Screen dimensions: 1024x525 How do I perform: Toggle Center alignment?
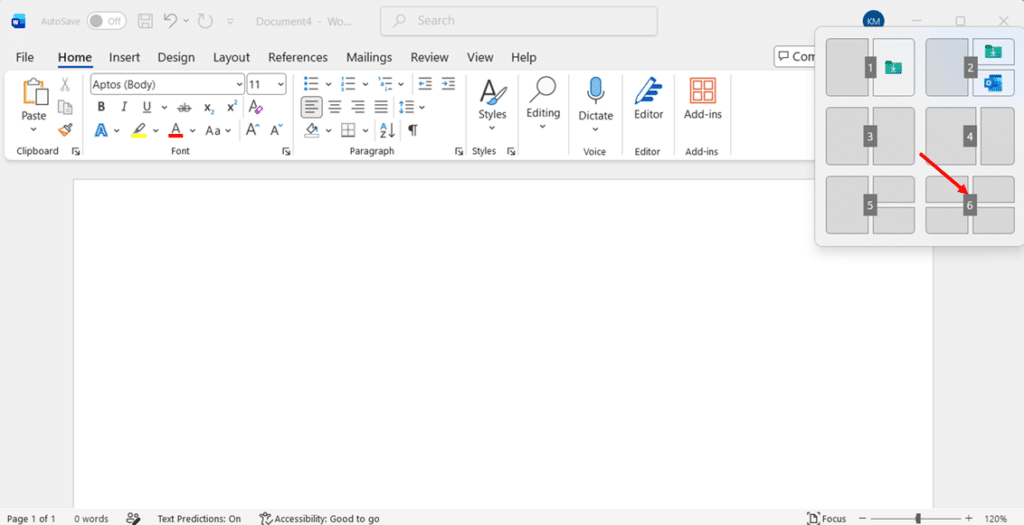(334, 106)
